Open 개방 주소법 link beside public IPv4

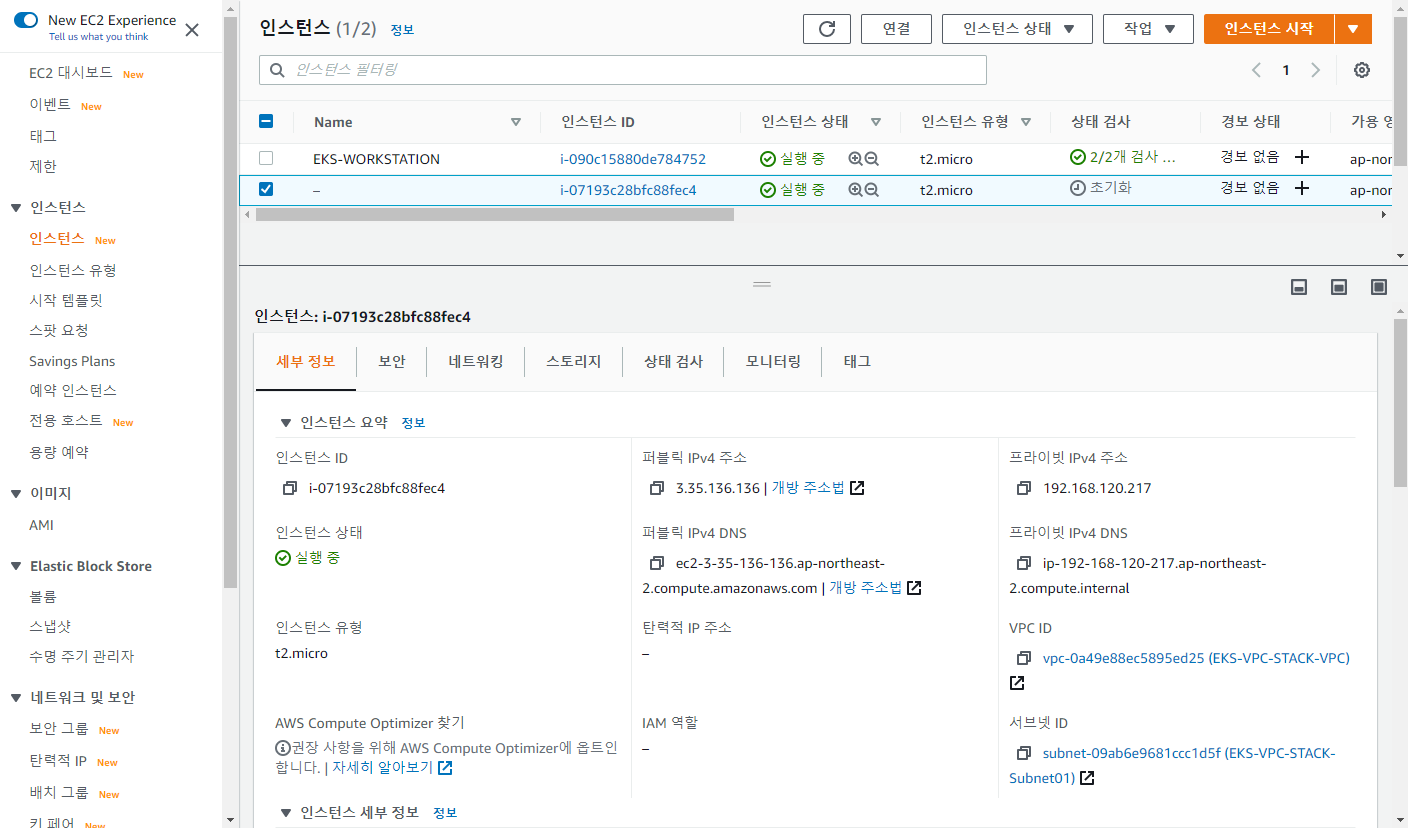(x=808, y=488)
